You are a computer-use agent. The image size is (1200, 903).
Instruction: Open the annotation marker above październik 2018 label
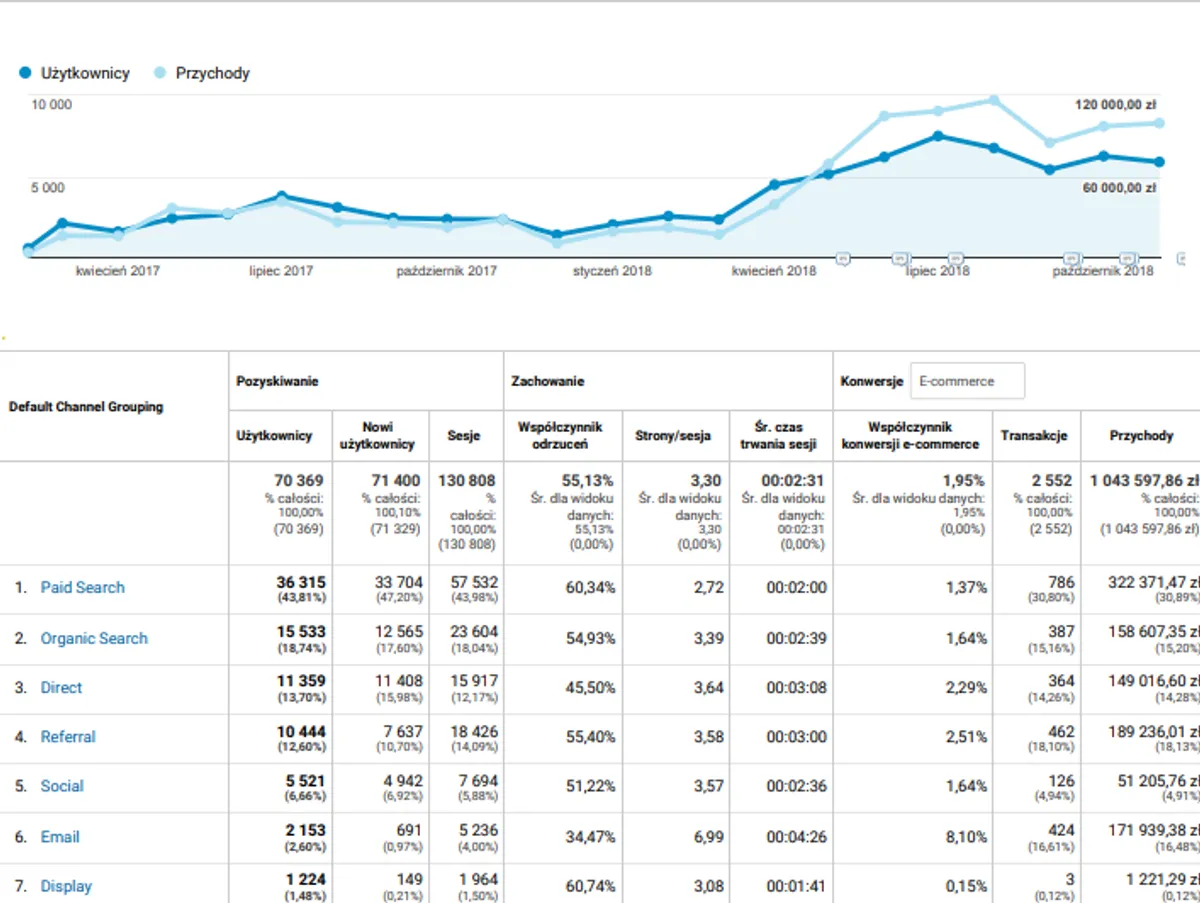[x=1128, y=257]
